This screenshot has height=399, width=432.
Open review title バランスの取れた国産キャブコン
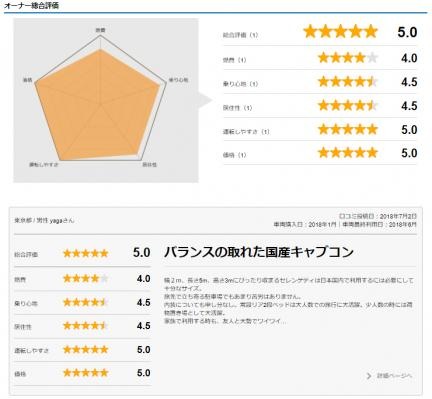click(x=259, y=252)
